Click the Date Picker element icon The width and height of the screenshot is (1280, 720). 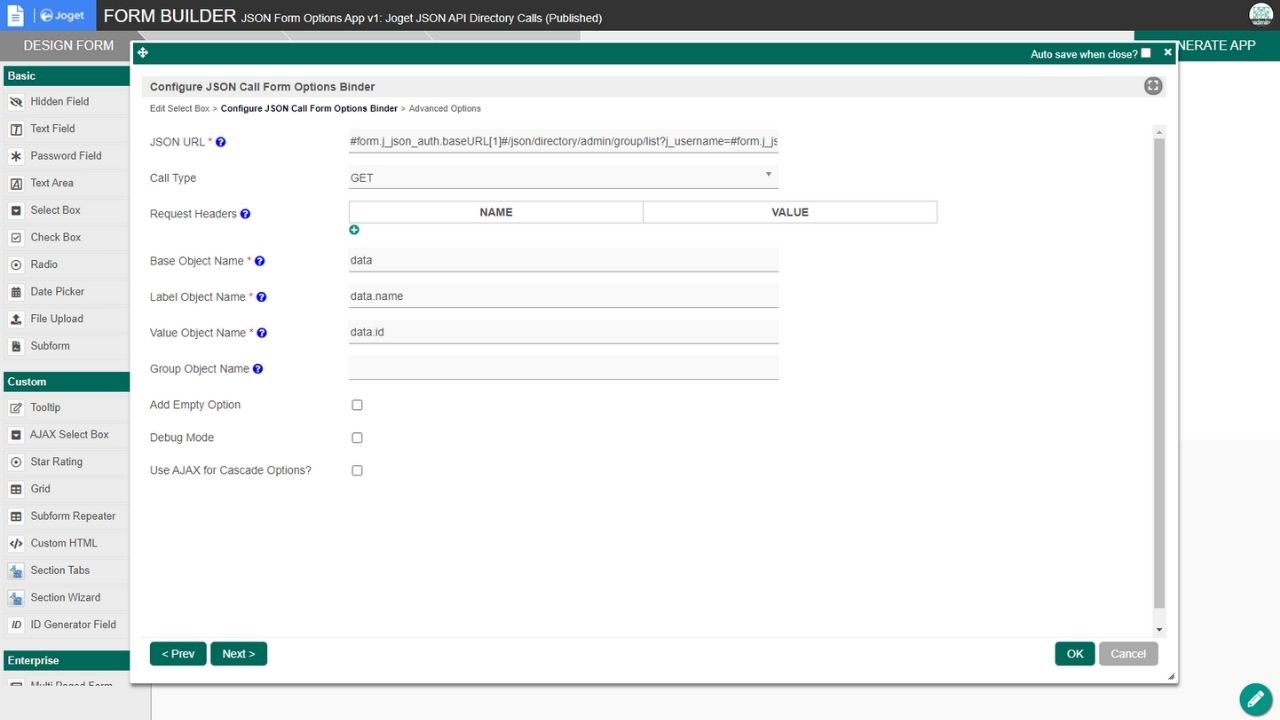tap(16, 292)
